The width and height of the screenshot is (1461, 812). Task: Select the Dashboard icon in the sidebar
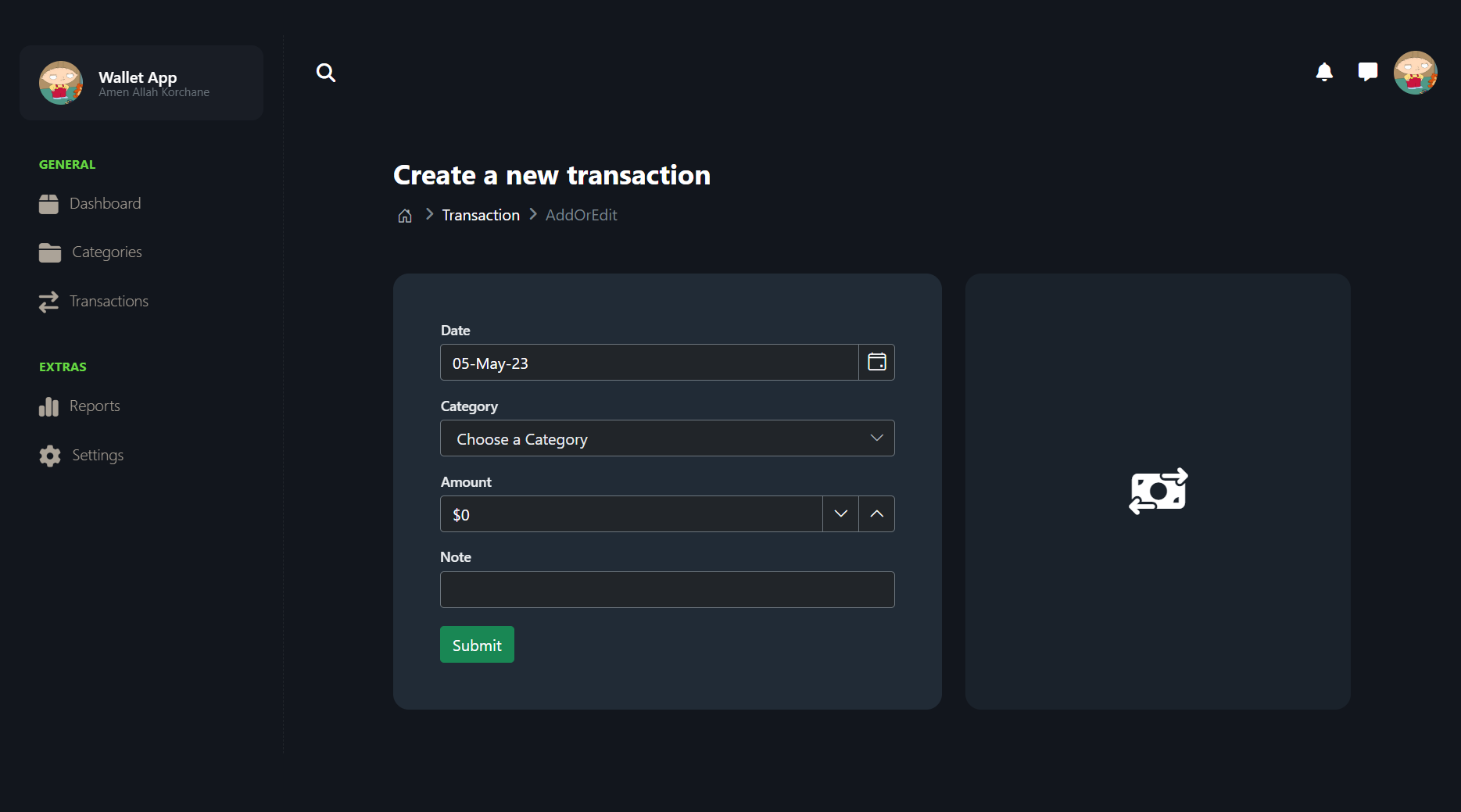[49, 203]
